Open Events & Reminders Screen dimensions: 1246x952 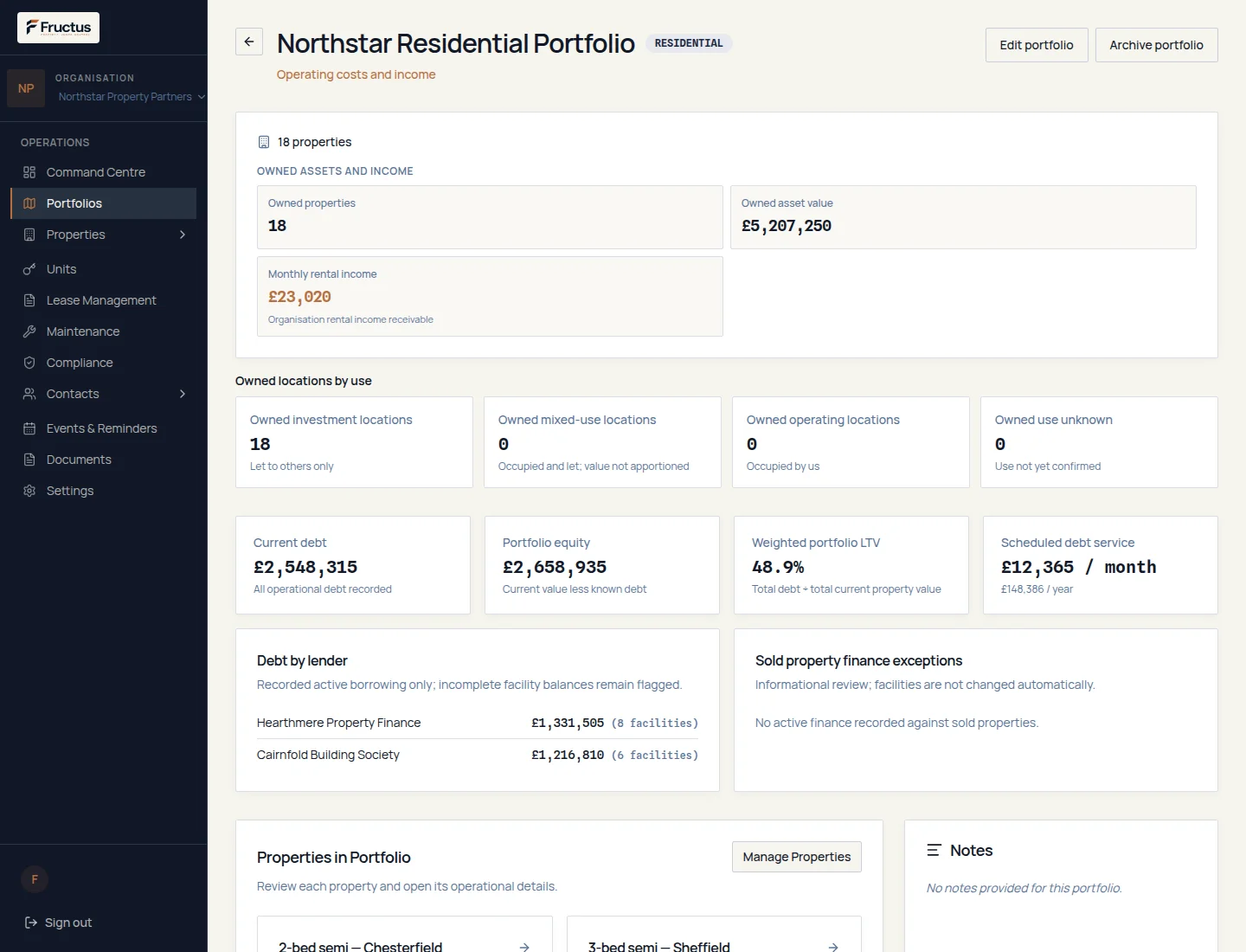[x=104, y=428]
